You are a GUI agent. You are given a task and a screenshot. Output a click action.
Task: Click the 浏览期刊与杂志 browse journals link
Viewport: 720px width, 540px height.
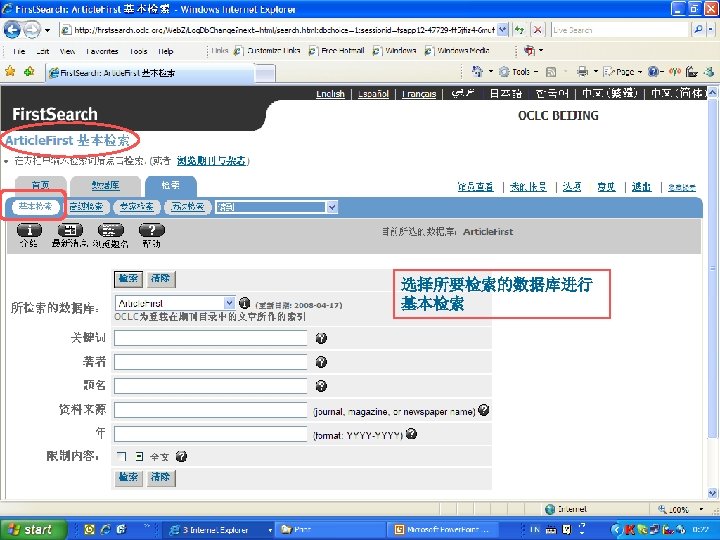click(211, 161)
